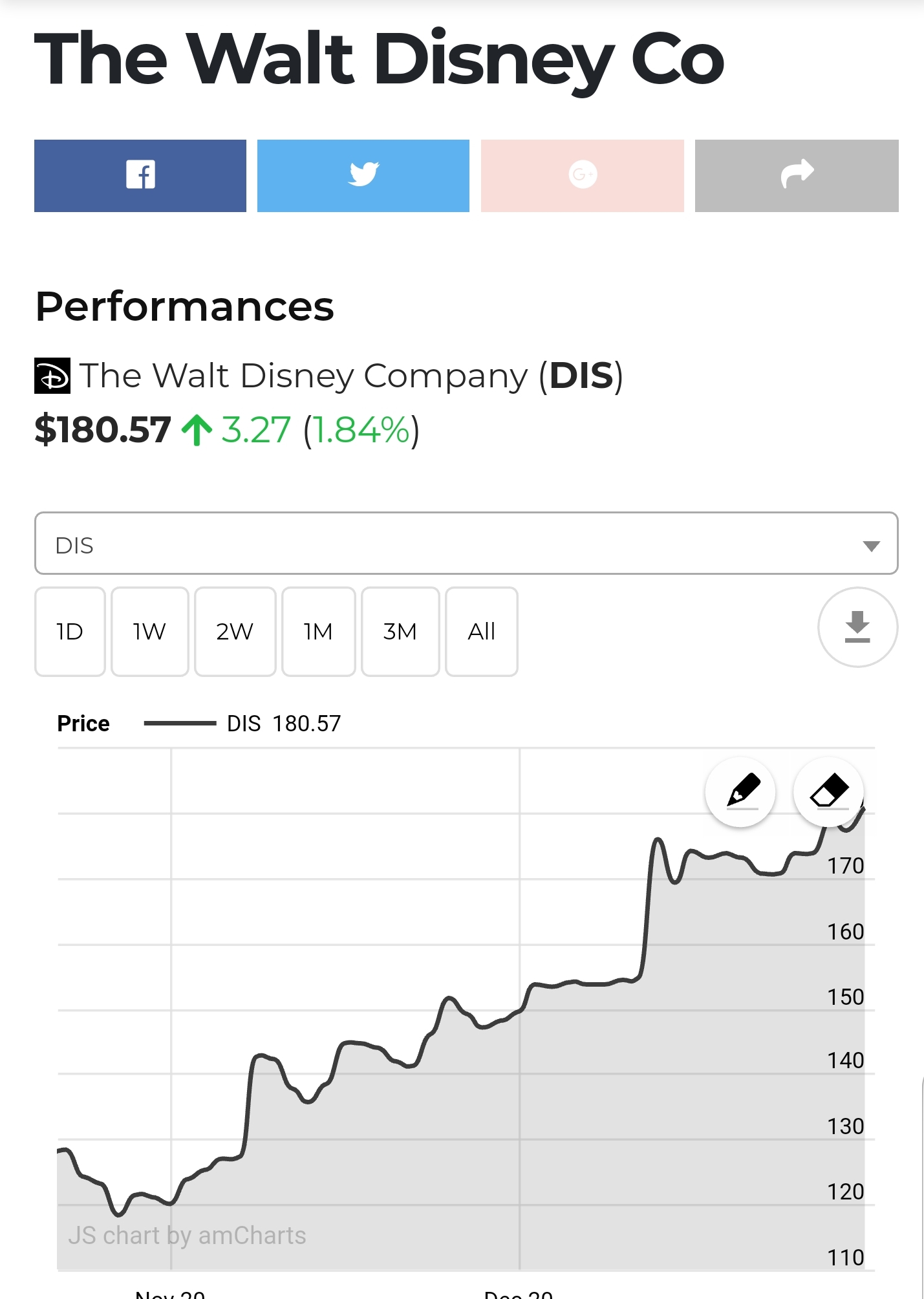This screenshot has width=924, height=1299.
Task: Open the JS chart by amCharts link
Action: click(188, 1236)
